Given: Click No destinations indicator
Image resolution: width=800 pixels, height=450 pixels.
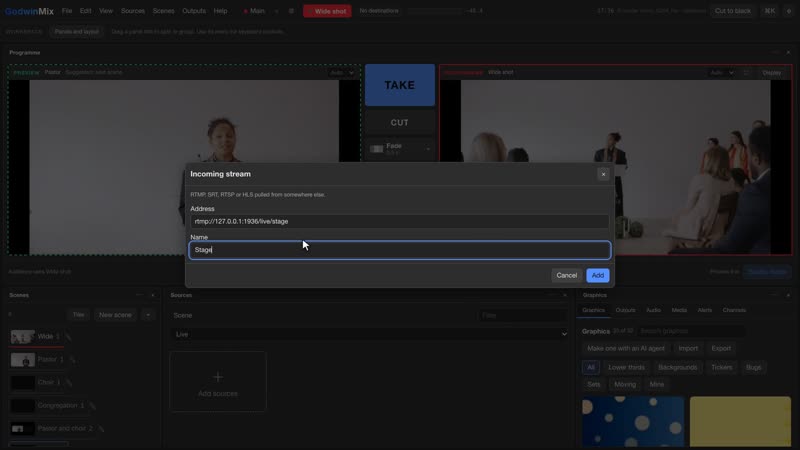Looking at the screenshot, I should tap(379, 11).
